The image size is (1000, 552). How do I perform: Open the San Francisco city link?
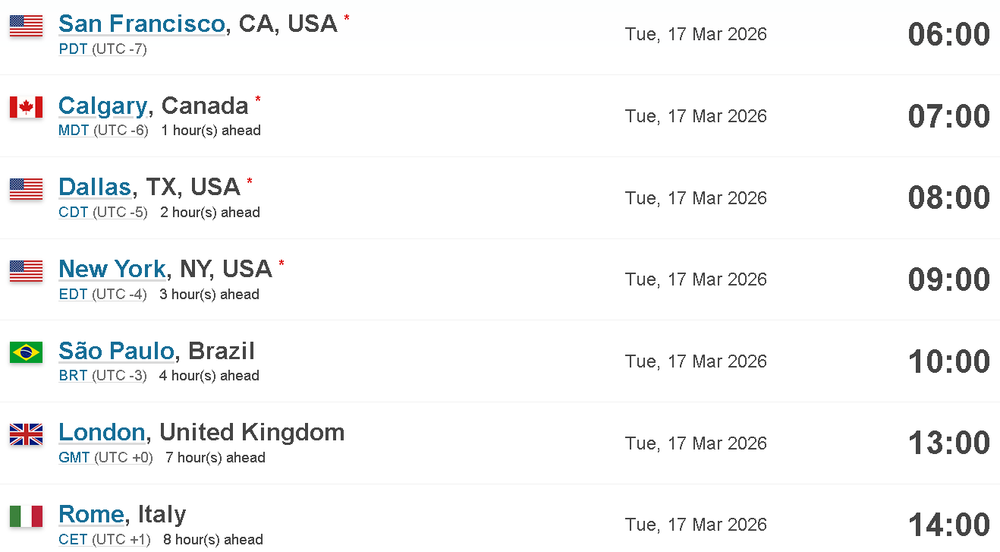pos(142,24)
